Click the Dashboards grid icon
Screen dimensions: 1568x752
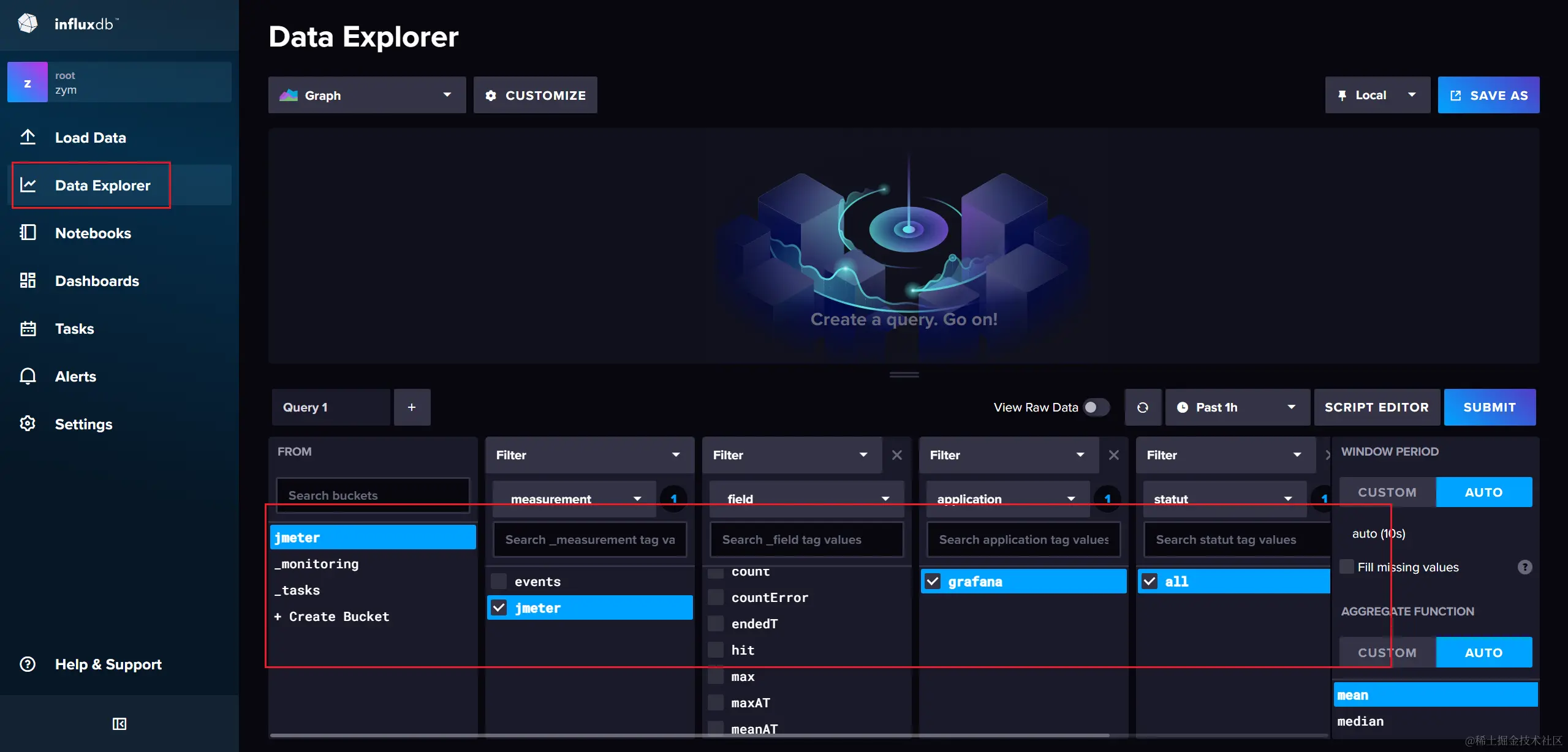(x=28, y=280)
